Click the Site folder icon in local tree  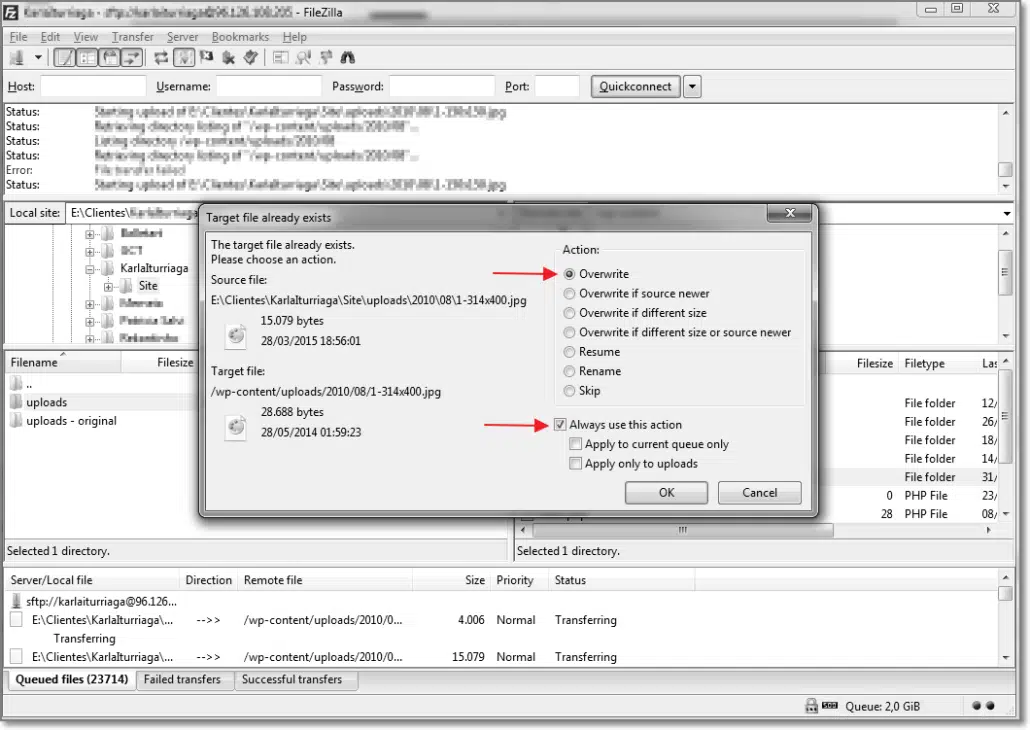click(x=127, y=286)
